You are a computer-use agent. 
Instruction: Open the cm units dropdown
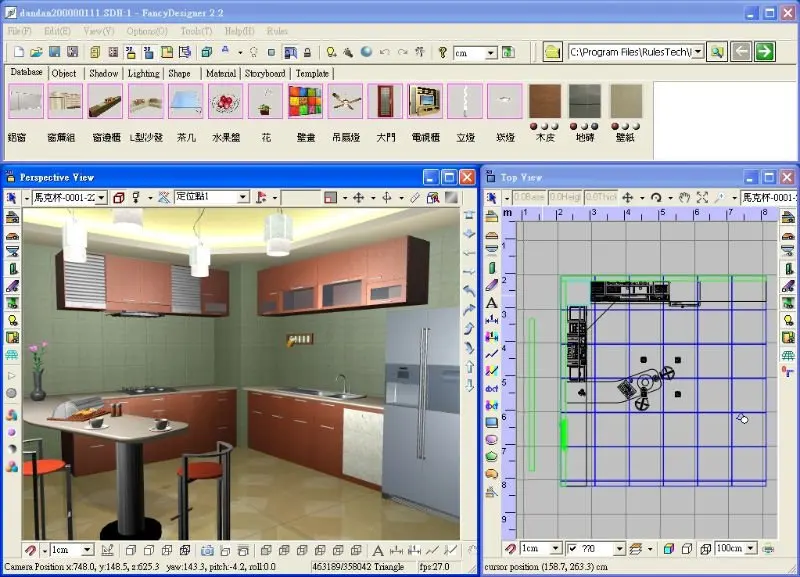[x=491, y=53]
